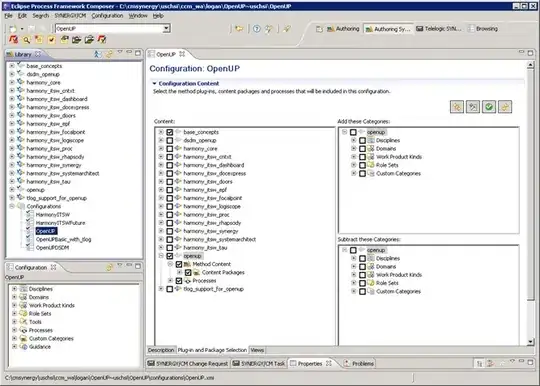Check Disciplines under Add these Categories
The height and width of the screenshot is (386, 540).
click(x=362, y=140)
